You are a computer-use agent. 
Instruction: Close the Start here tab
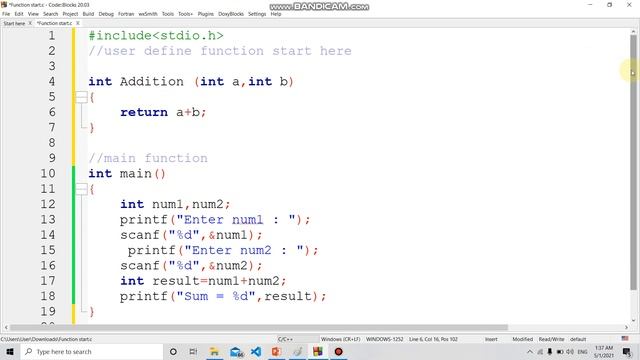click(x=30, y=23)
